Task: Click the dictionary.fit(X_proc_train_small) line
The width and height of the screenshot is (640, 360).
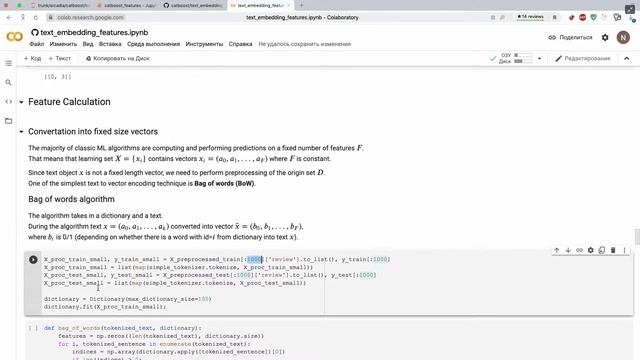Action: 105,307
